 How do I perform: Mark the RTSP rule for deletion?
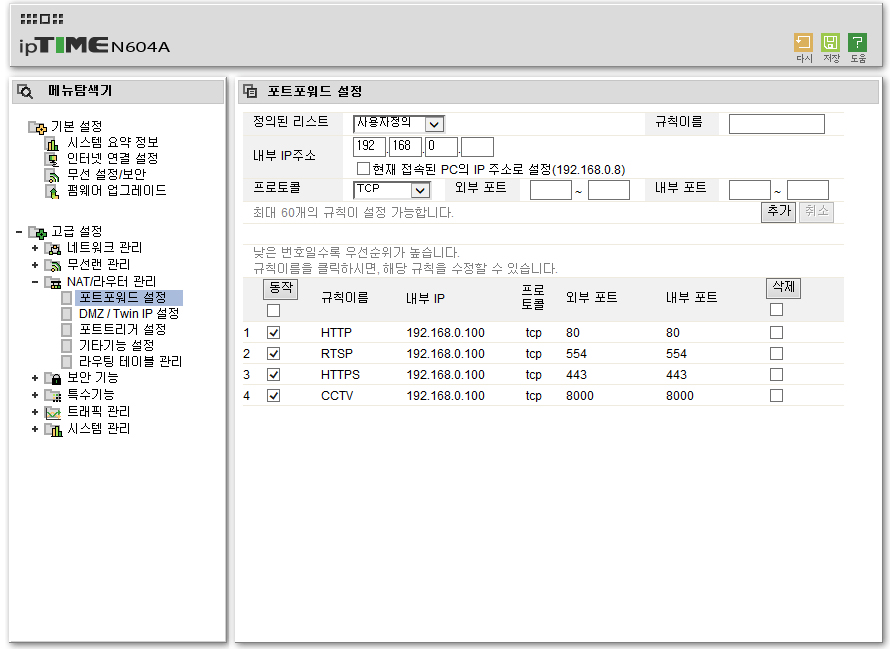pos(776,353)
